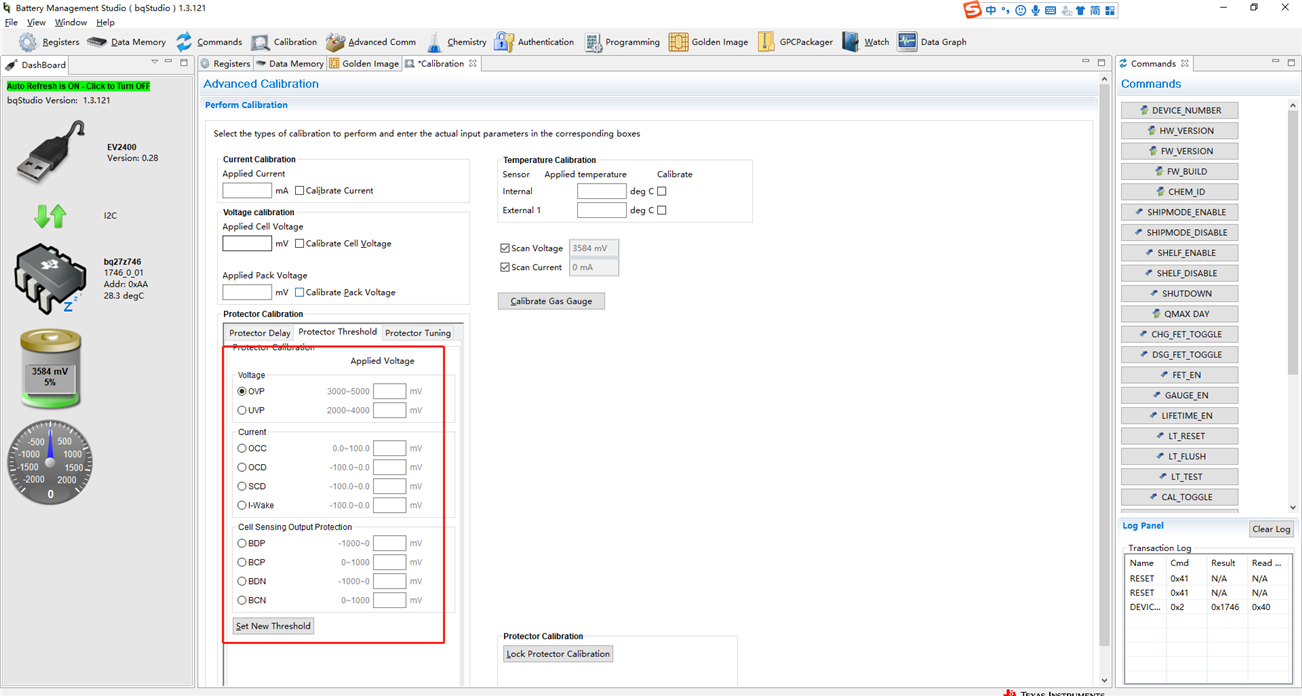Open Advanced Comm tool
The height and width of the screenshot is (696, 1302).
371,42
